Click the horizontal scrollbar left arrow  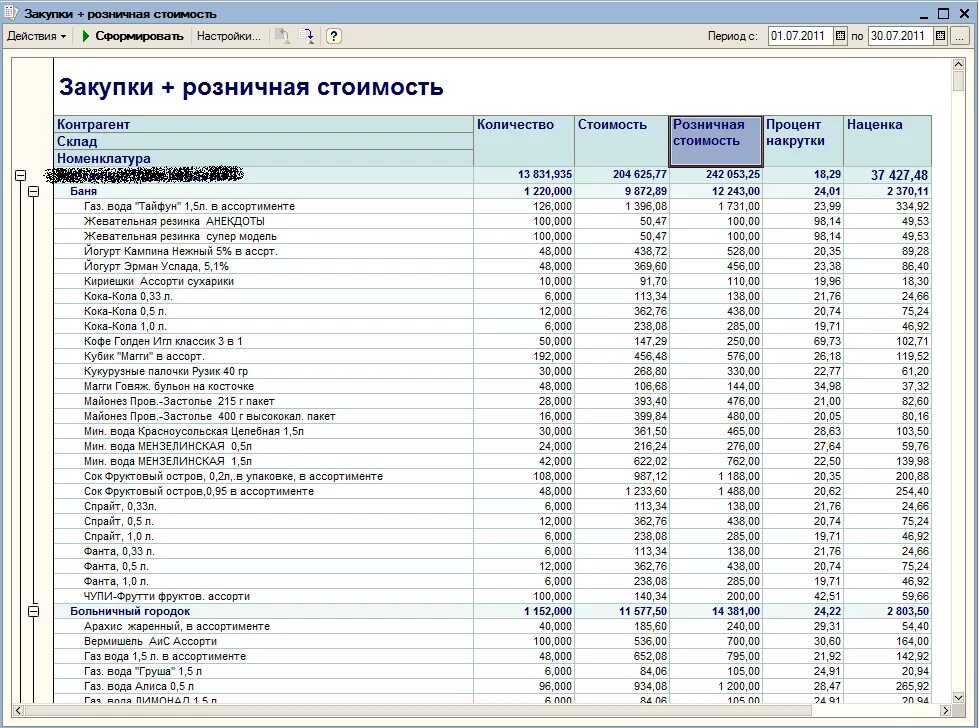point(17,710)
